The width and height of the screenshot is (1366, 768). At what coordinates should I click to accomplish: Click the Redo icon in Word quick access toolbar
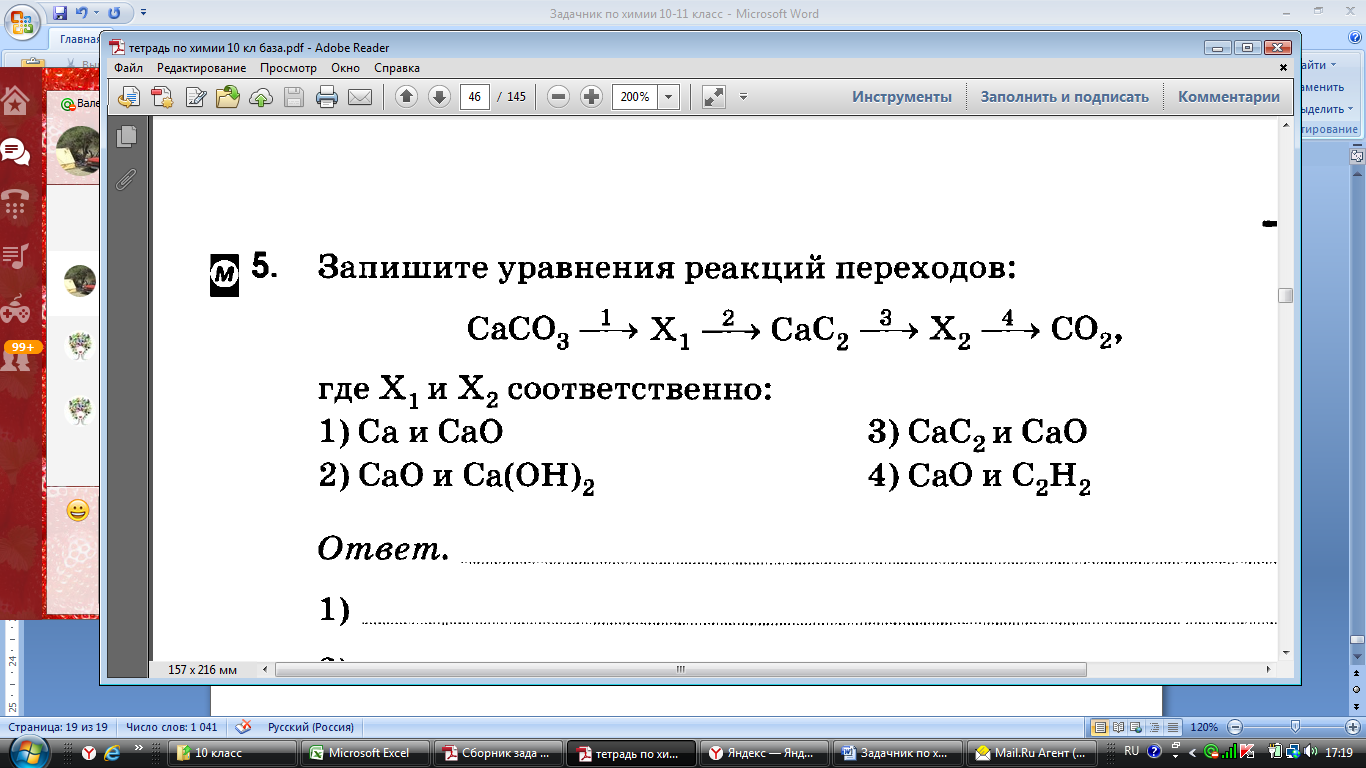click(114, 13)
